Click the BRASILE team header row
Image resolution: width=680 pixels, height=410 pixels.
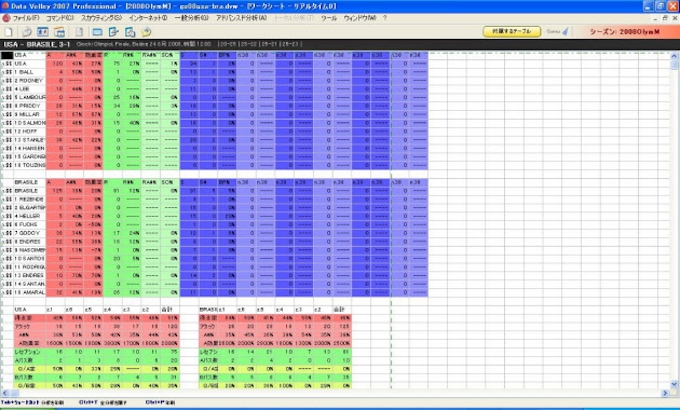coord(27,181)
